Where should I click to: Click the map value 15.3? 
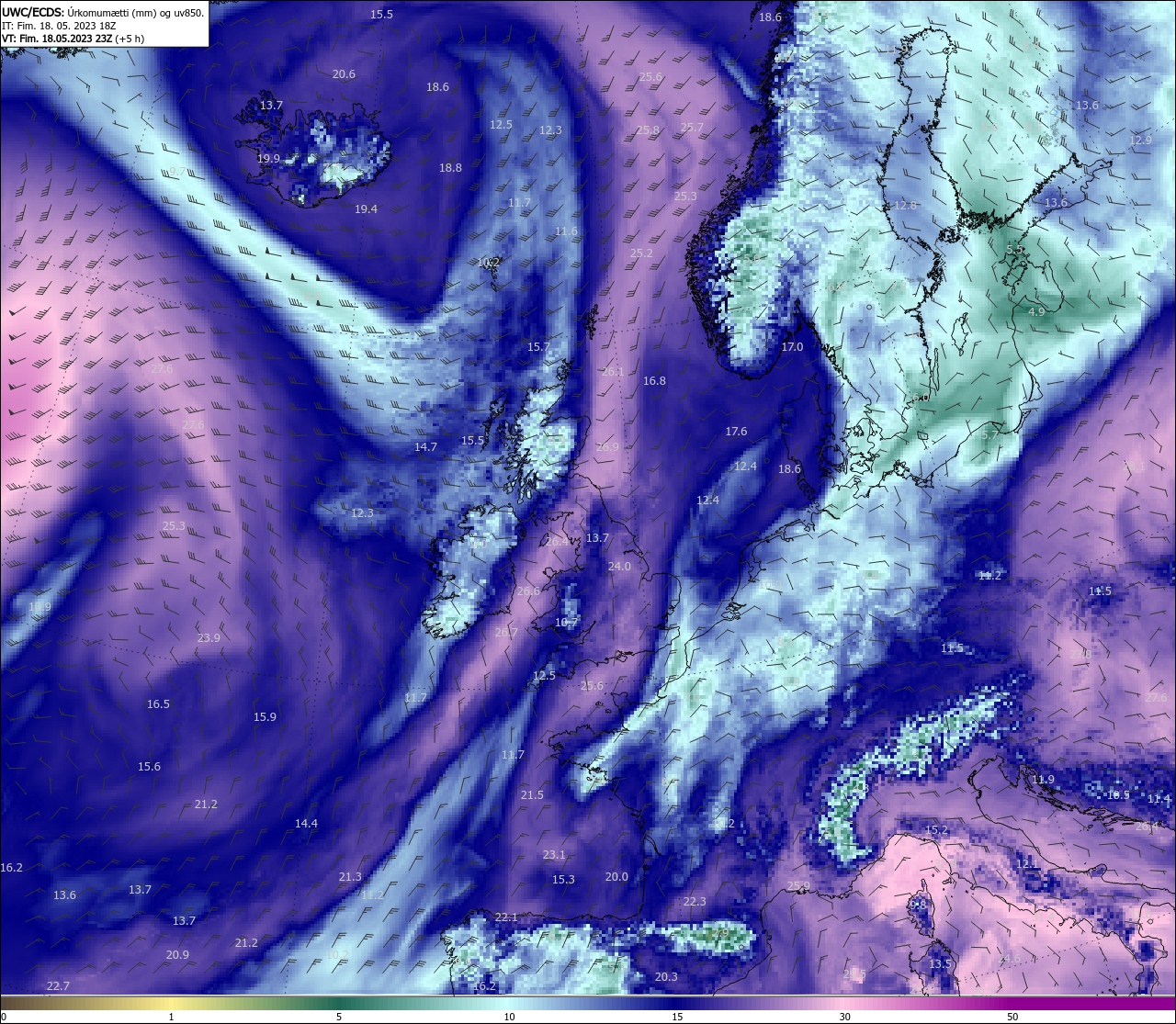(x=563, y=880)
